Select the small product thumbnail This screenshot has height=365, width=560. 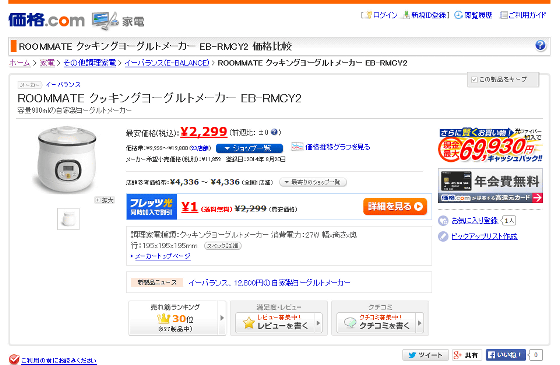pyautogui.click(x=68, y=219)
